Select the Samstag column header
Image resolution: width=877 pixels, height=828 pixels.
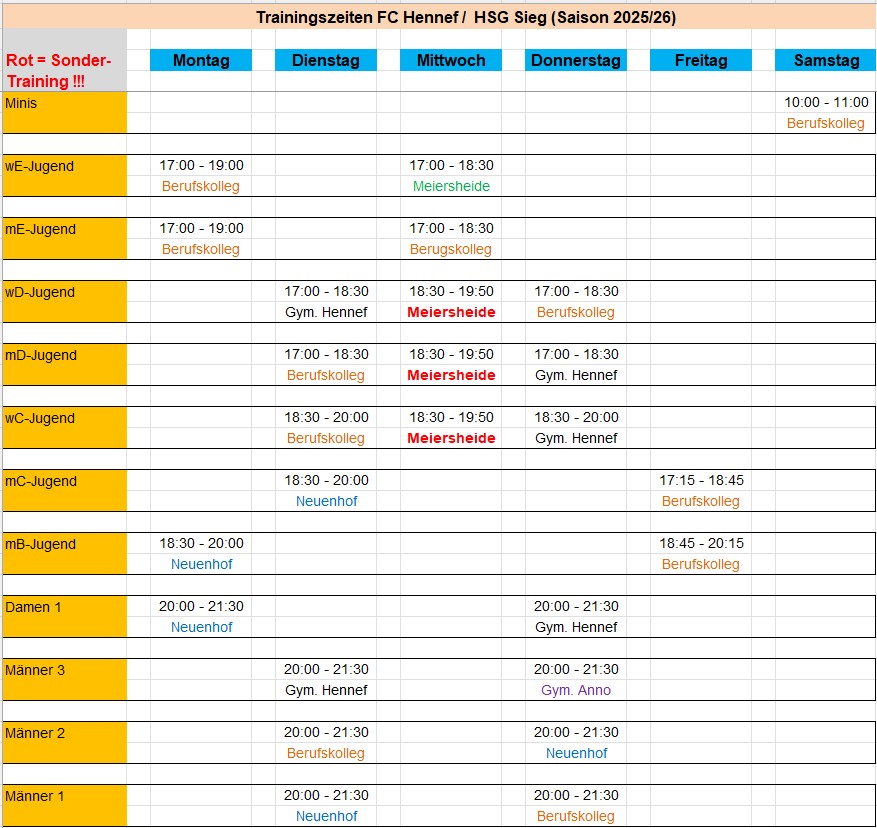(826, 60)
